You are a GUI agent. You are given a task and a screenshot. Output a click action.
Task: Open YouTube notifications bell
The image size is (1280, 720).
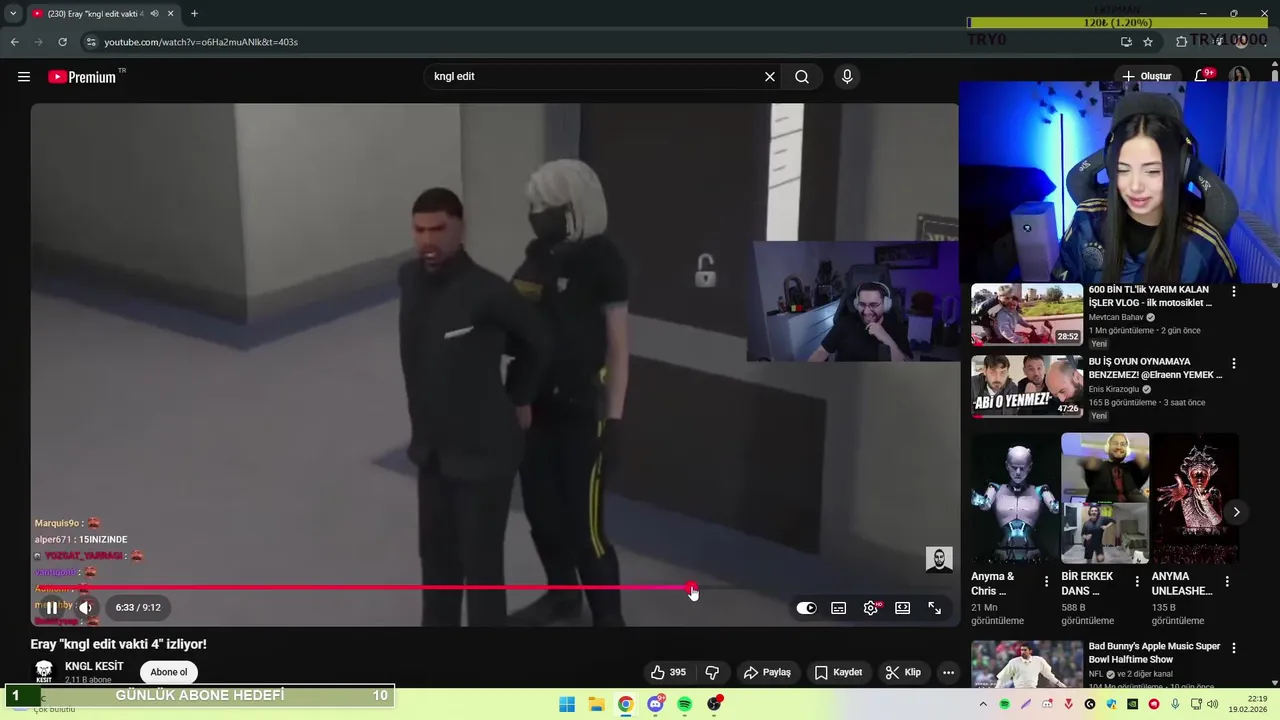(1202, 77)
